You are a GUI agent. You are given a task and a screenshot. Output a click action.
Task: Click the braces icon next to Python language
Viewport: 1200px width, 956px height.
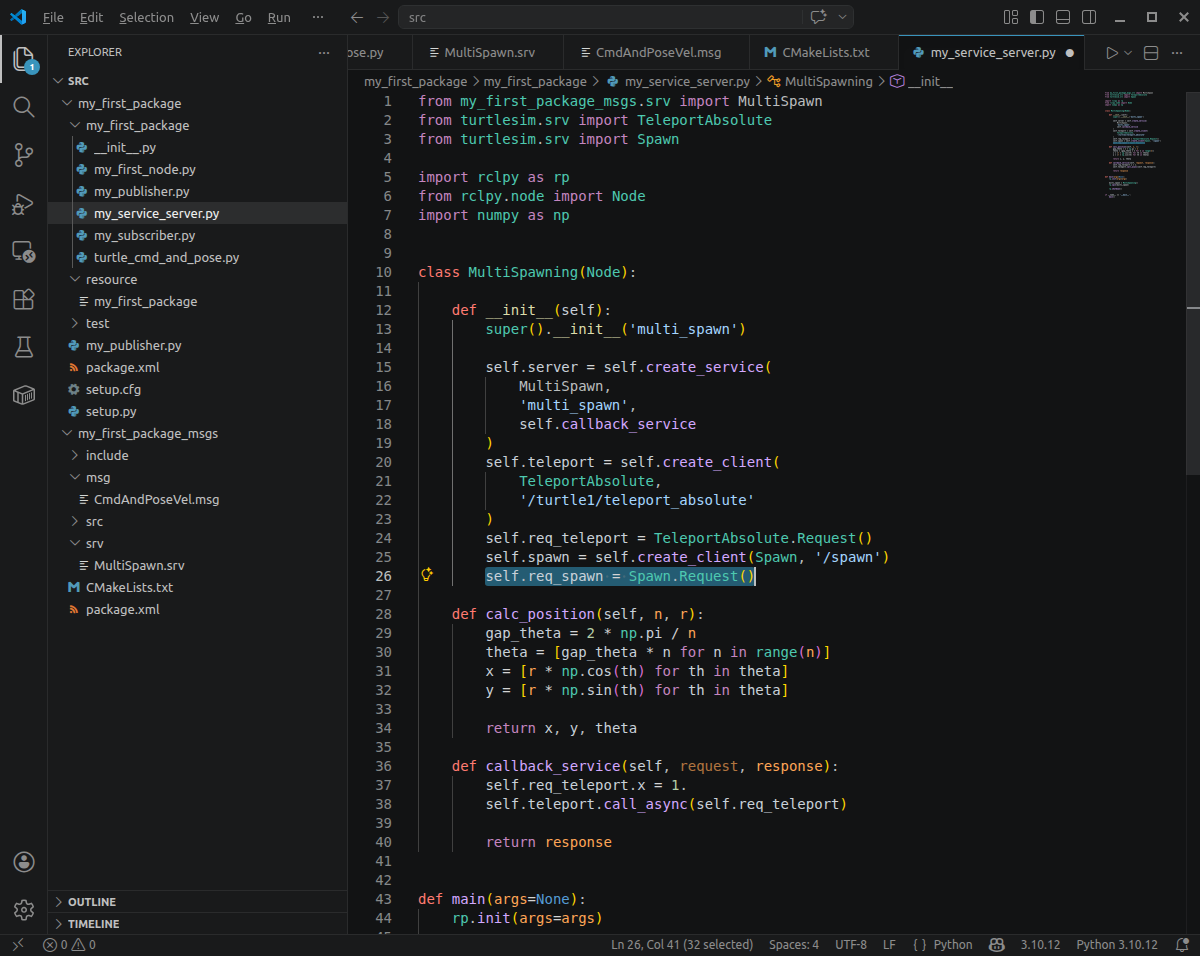coord(919,944)
